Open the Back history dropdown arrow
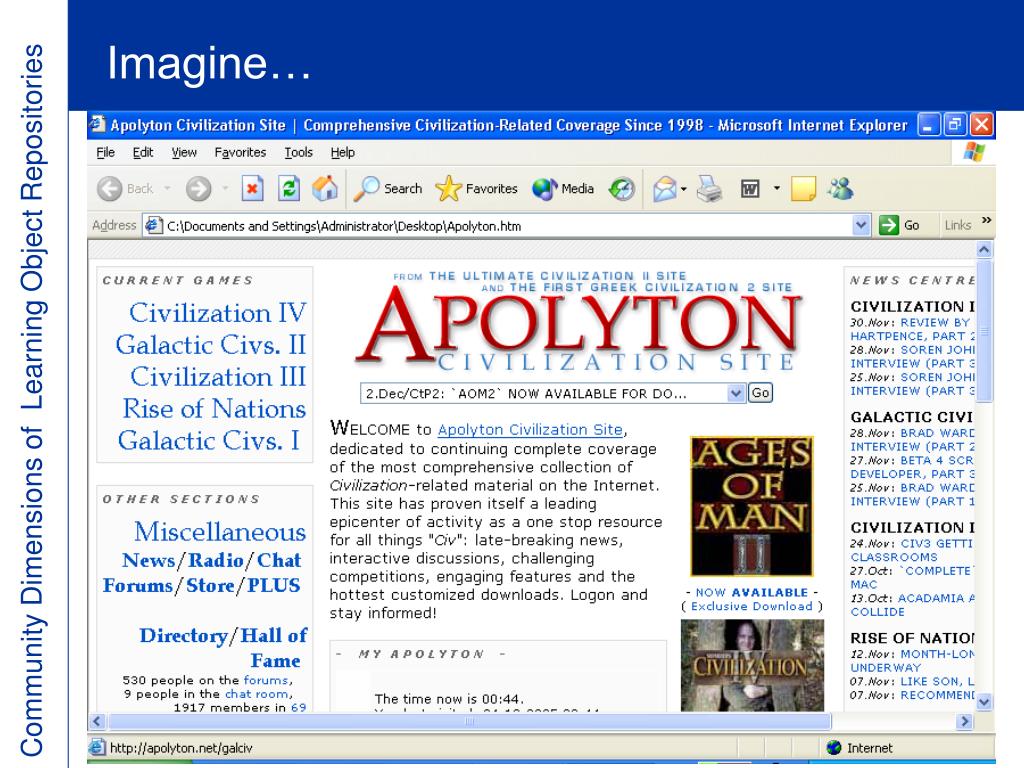Screen dimensions: 1024x768 [x=167, y=189]
